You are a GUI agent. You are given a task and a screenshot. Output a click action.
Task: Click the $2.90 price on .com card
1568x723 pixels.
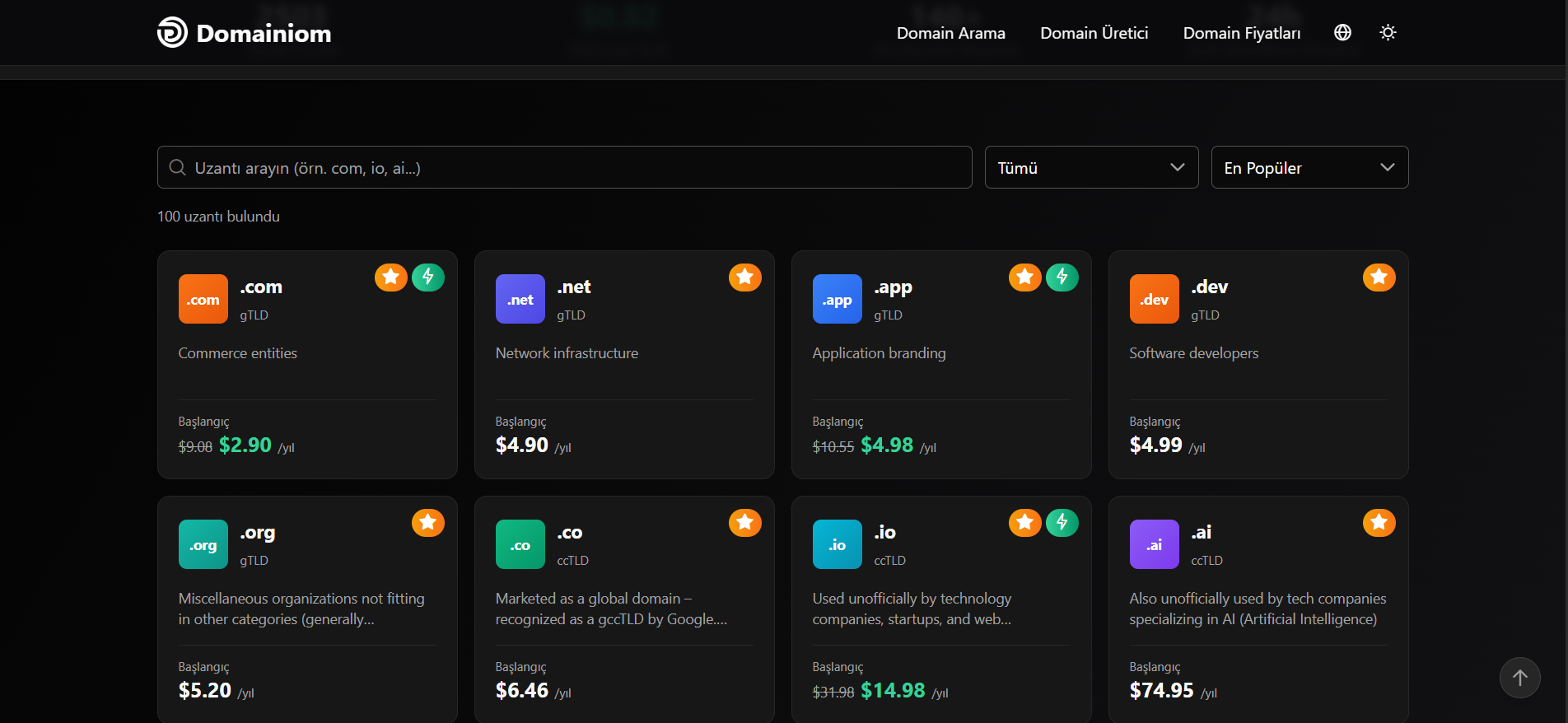(245, 445)
